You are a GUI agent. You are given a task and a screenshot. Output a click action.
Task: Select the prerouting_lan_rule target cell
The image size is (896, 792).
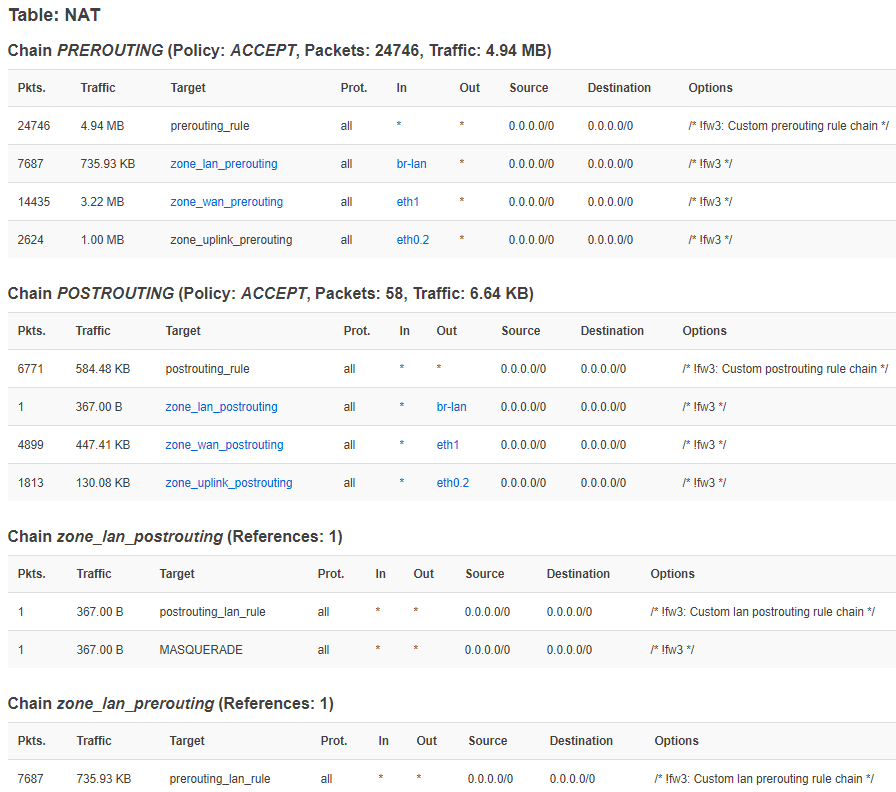[x=219, y=779]
